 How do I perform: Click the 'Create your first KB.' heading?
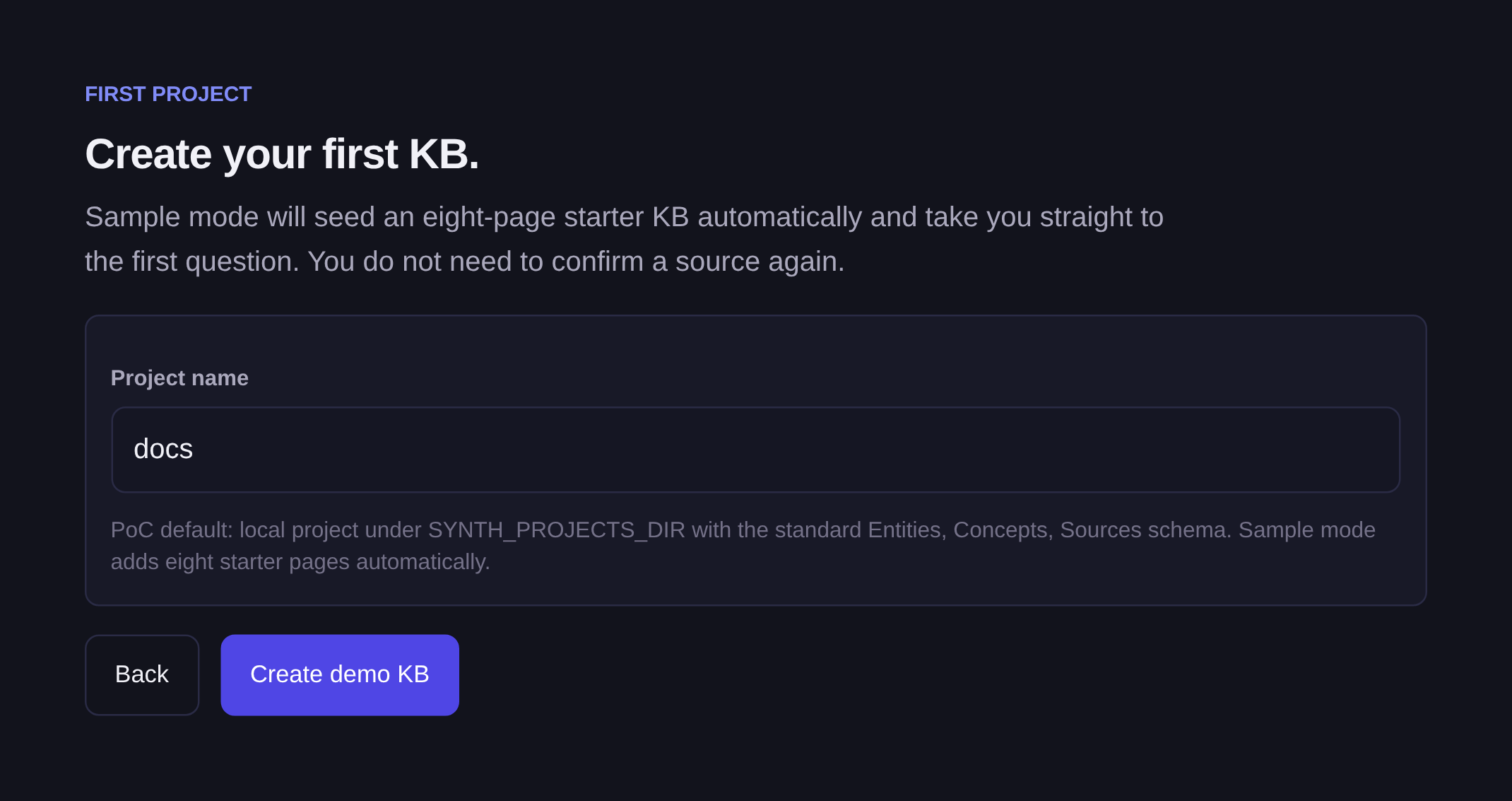tap(282, 154)
